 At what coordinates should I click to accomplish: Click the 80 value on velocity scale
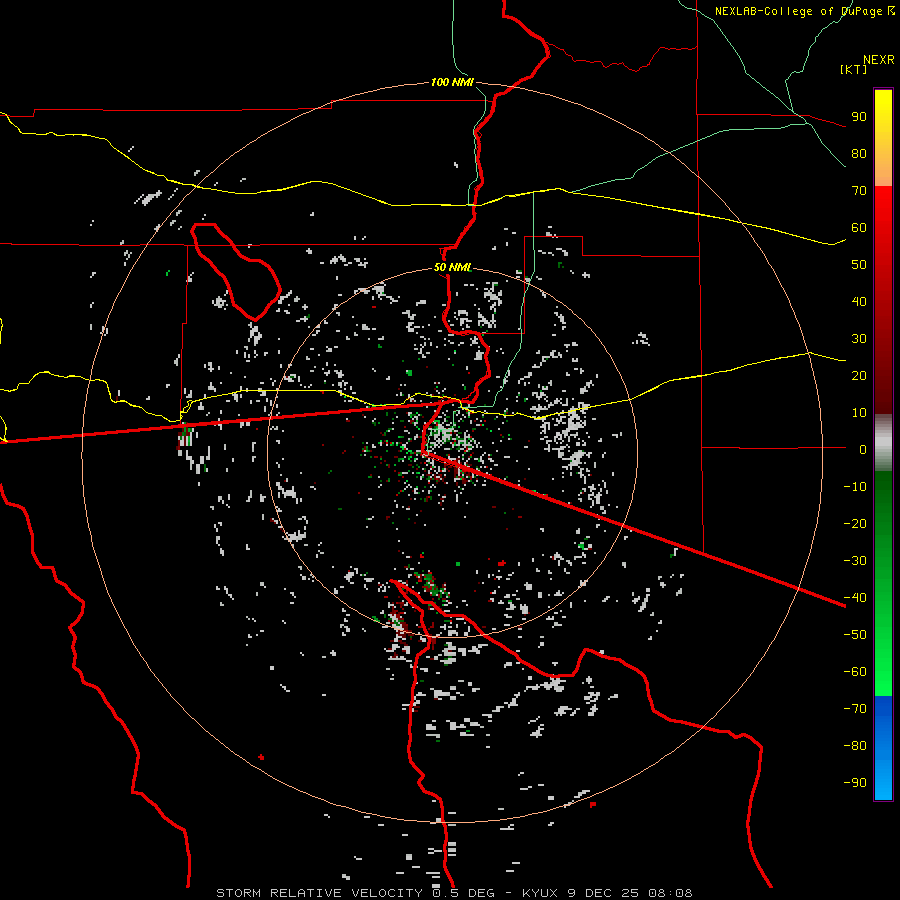click(x=859, y=153)
